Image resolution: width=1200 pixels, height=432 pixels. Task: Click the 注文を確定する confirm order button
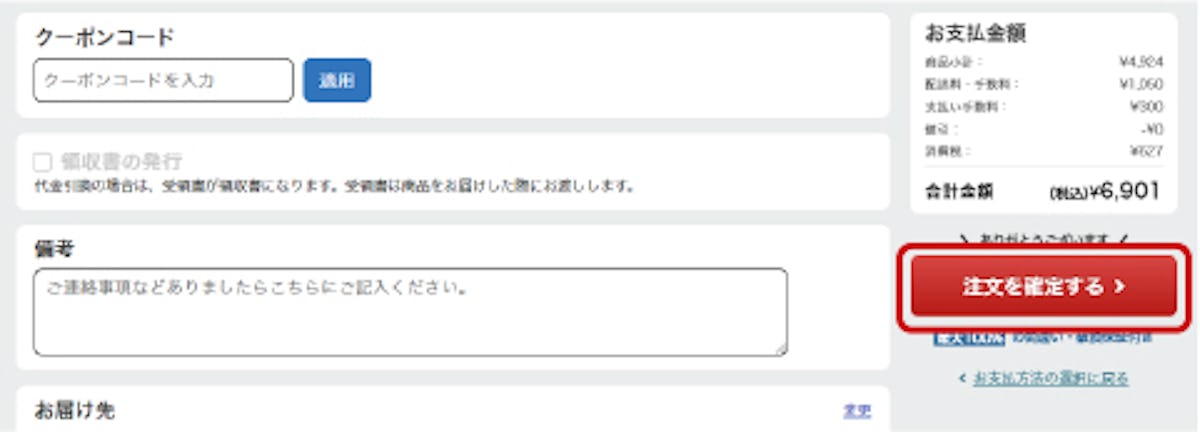point(1044,287)
